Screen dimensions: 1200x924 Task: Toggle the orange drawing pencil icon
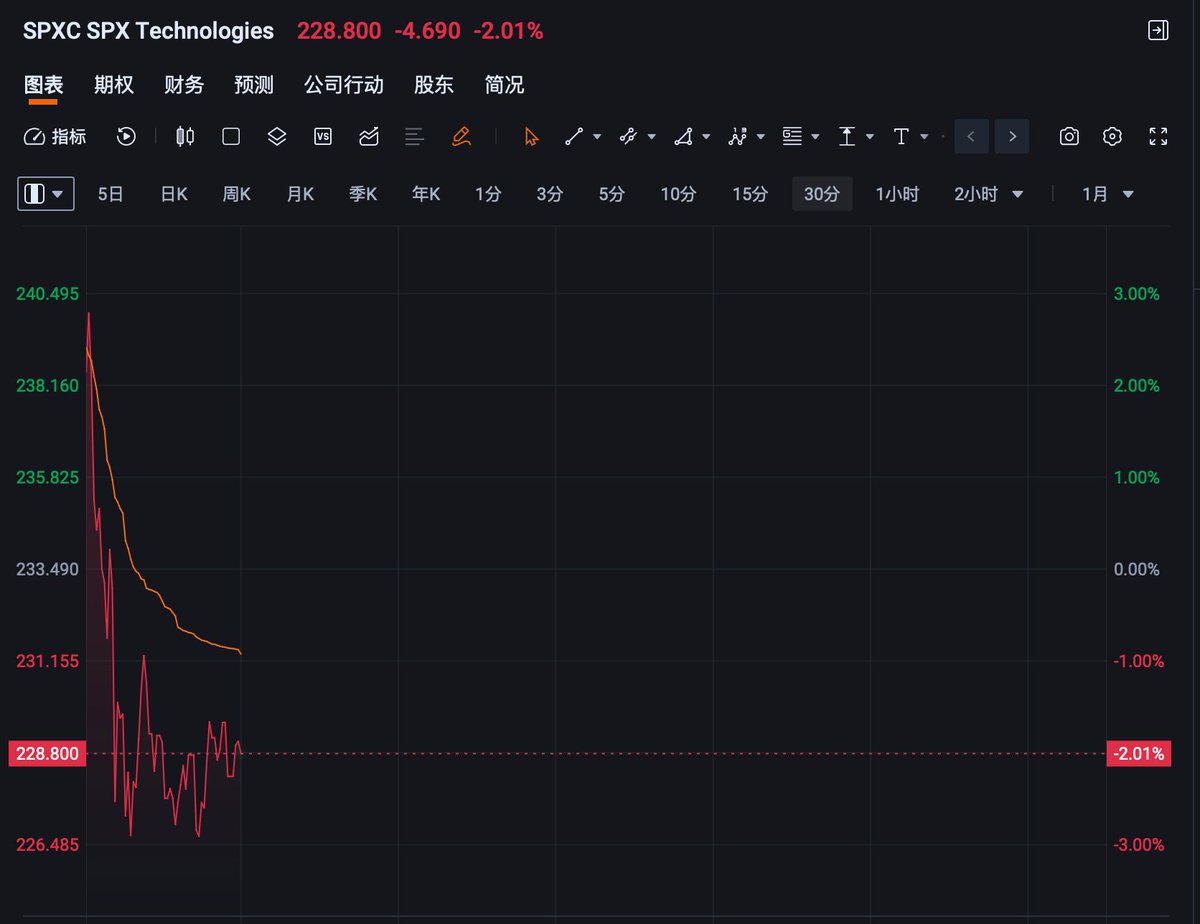461,137
